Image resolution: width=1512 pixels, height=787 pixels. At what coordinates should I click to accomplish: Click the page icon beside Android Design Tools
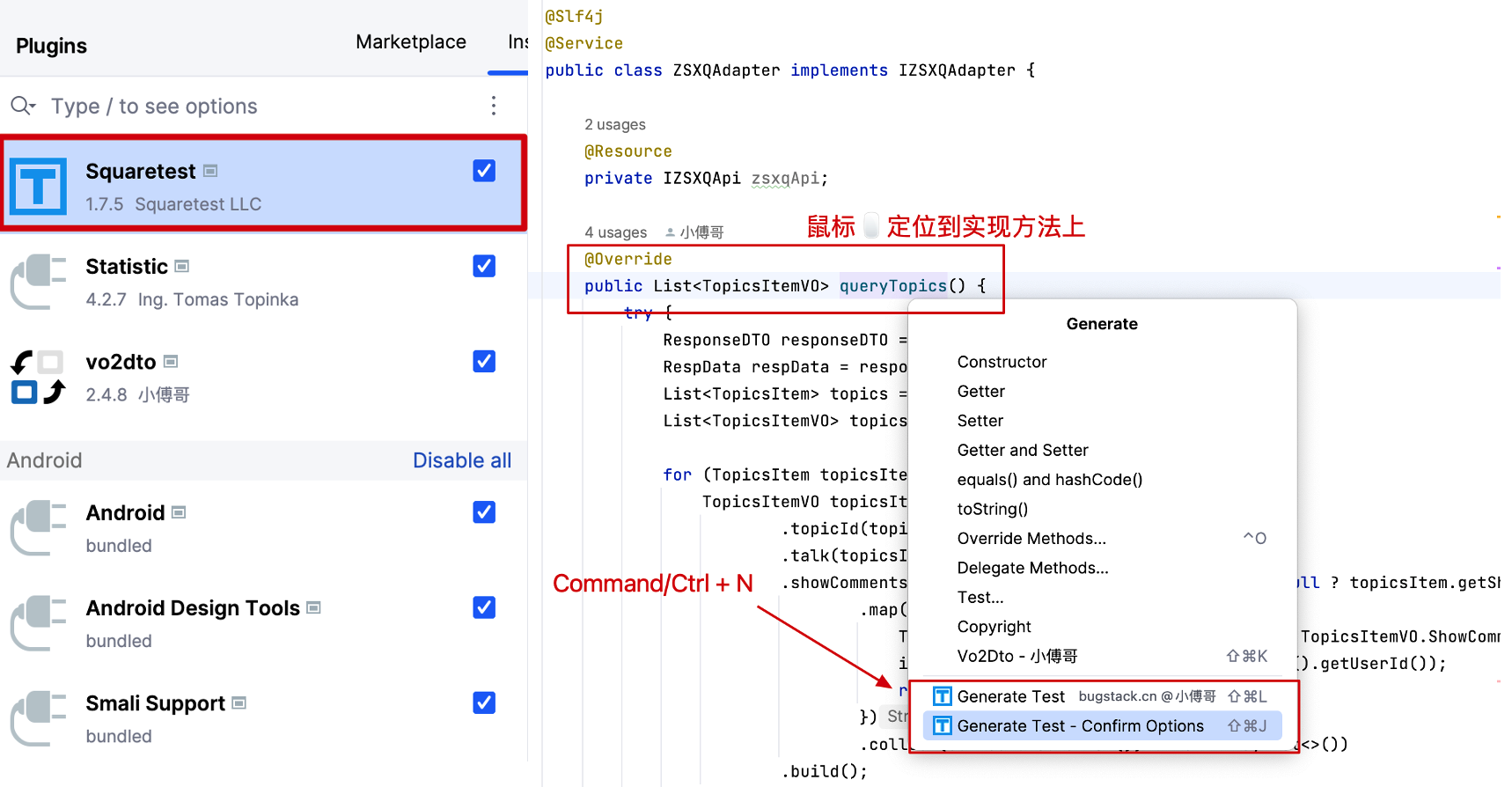tap(314, 607)
